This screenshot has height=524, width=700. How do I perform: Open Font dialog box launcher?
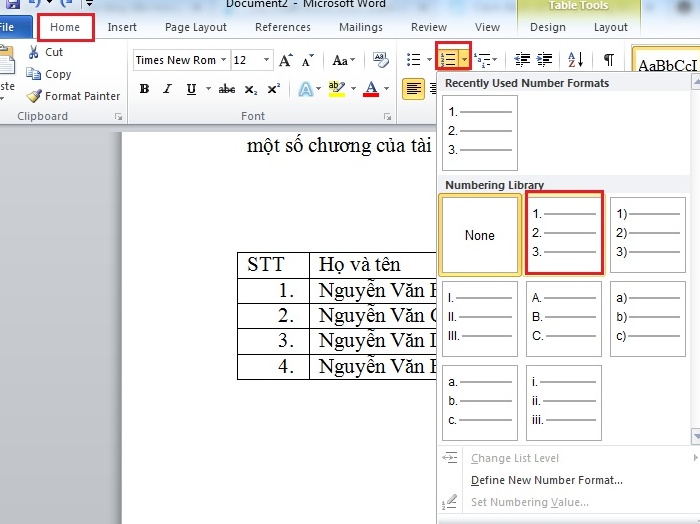pyautogui.click(x=388, y=116)
